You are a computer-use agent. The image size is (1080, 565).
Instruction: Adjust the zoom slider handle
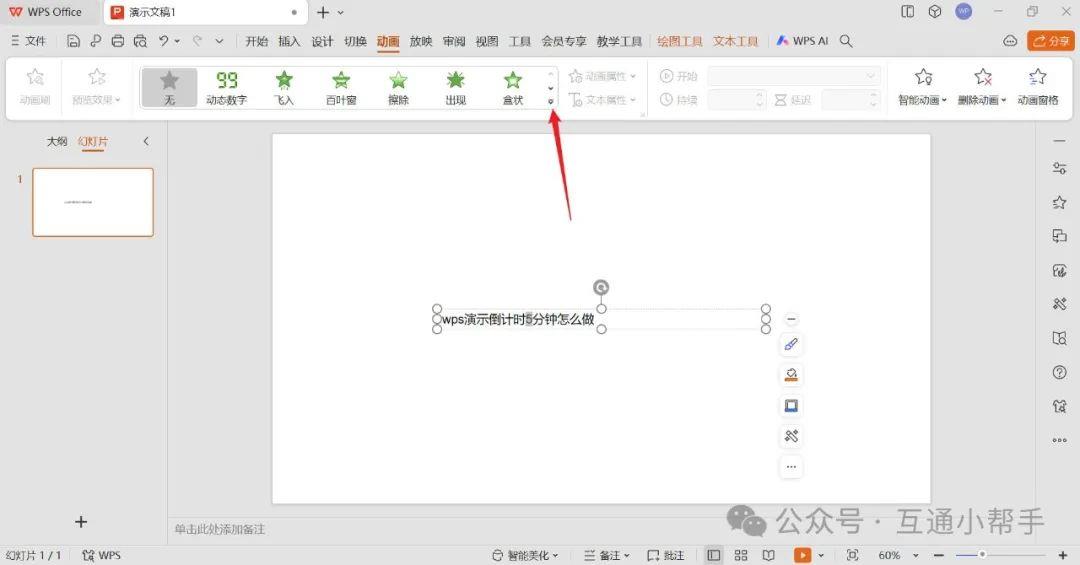coord(982,555)
